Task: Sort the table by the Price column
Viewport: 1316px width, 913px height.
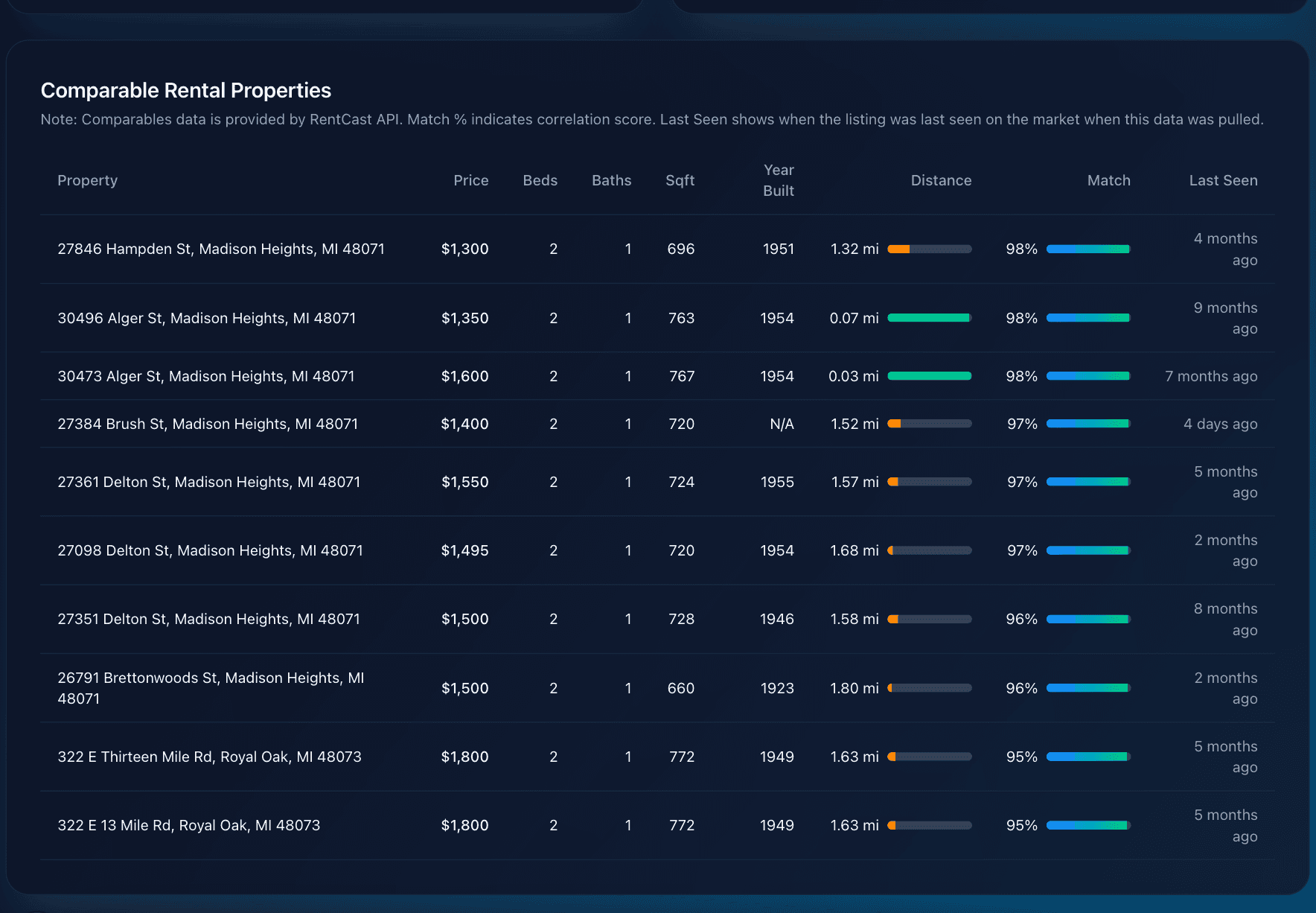Action: pos(470,180)
